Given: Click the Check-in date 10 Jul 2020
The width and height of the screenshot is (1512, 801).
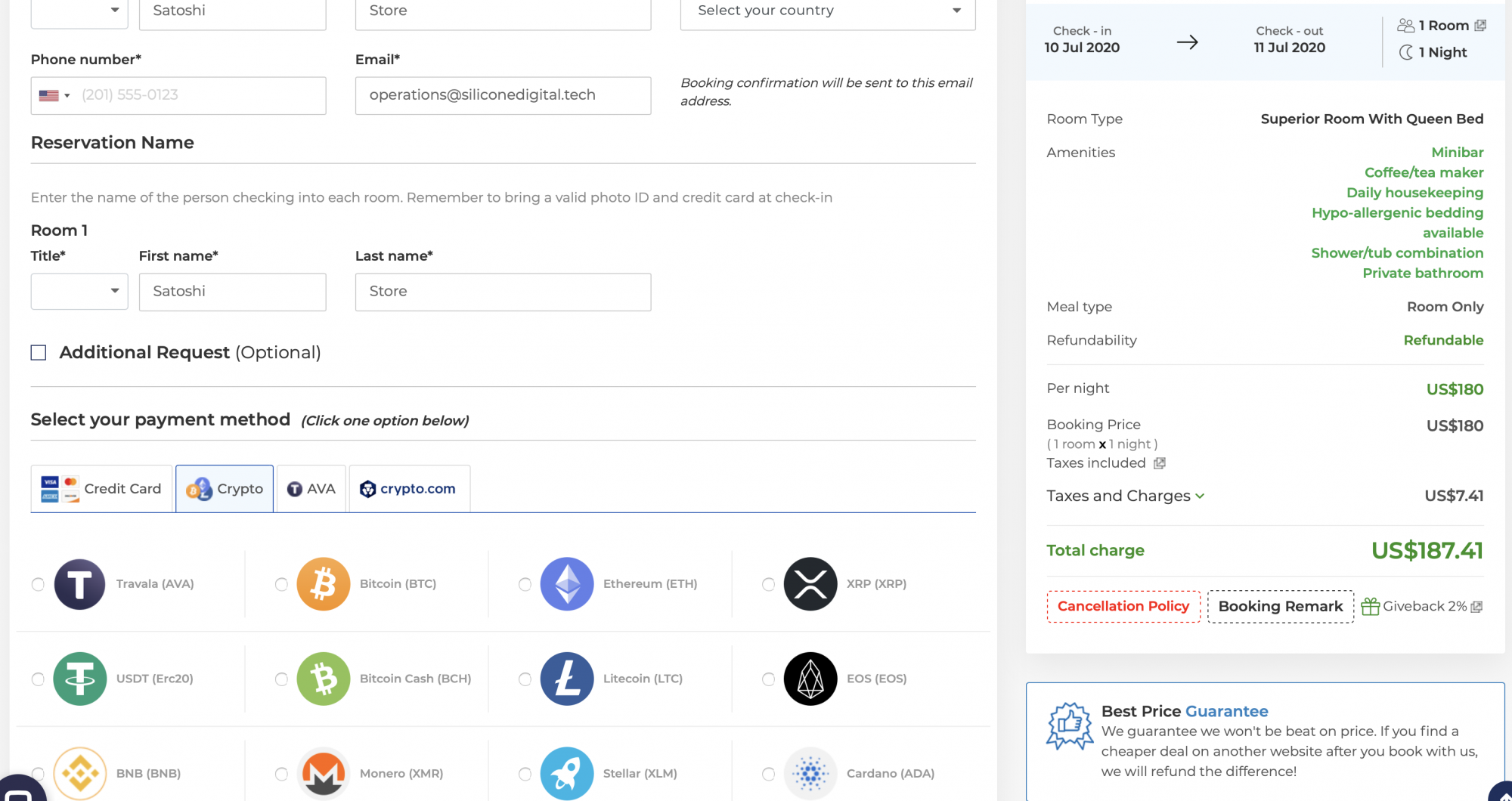Looking at the screenshot, I should (1082, 48).
